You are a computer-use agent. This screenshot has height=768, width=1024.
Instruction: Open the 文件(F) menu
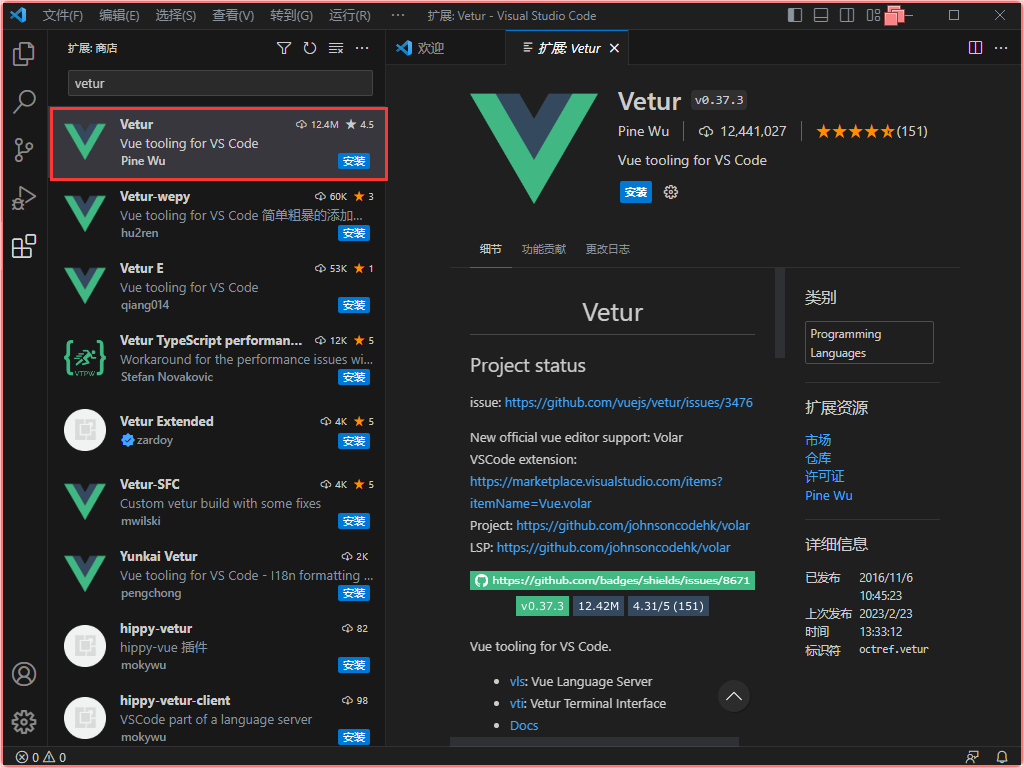click(63, 16)
